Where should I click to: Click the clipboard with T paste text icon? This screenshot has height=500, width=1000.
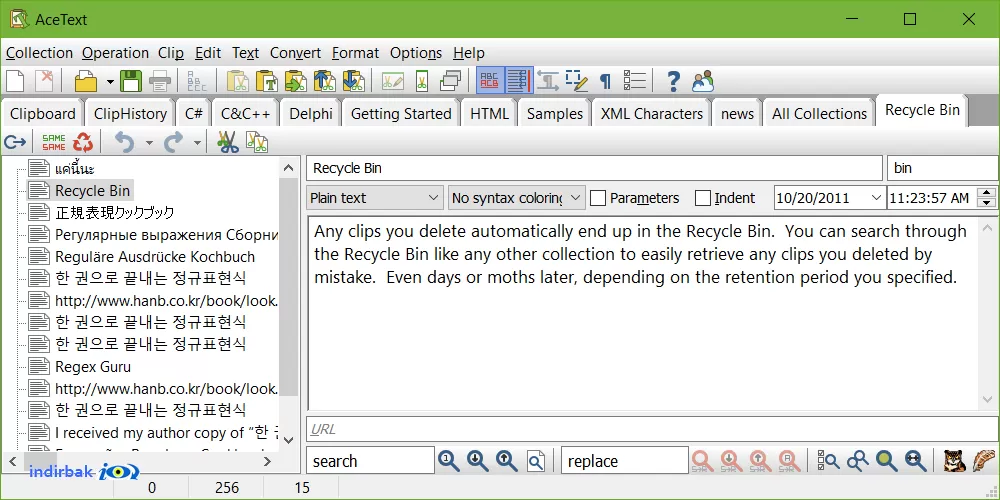pos(267,81)
